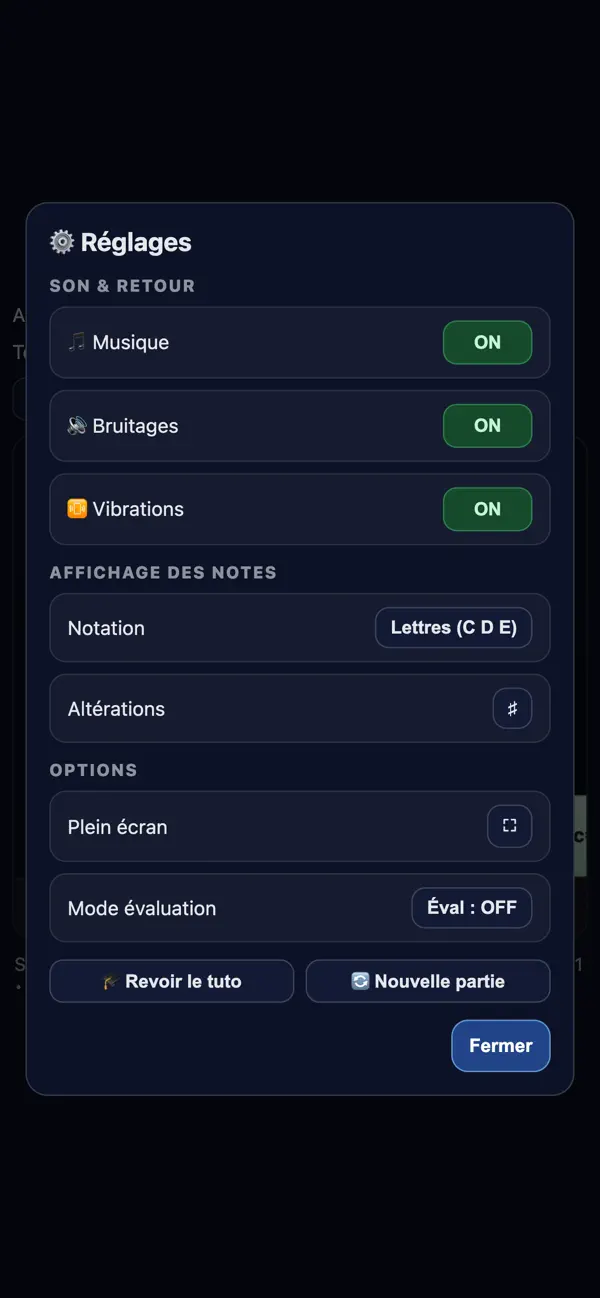Switch off the Vibrations ON toggle
Screen dimensions: 600x1298
(487, 508)
